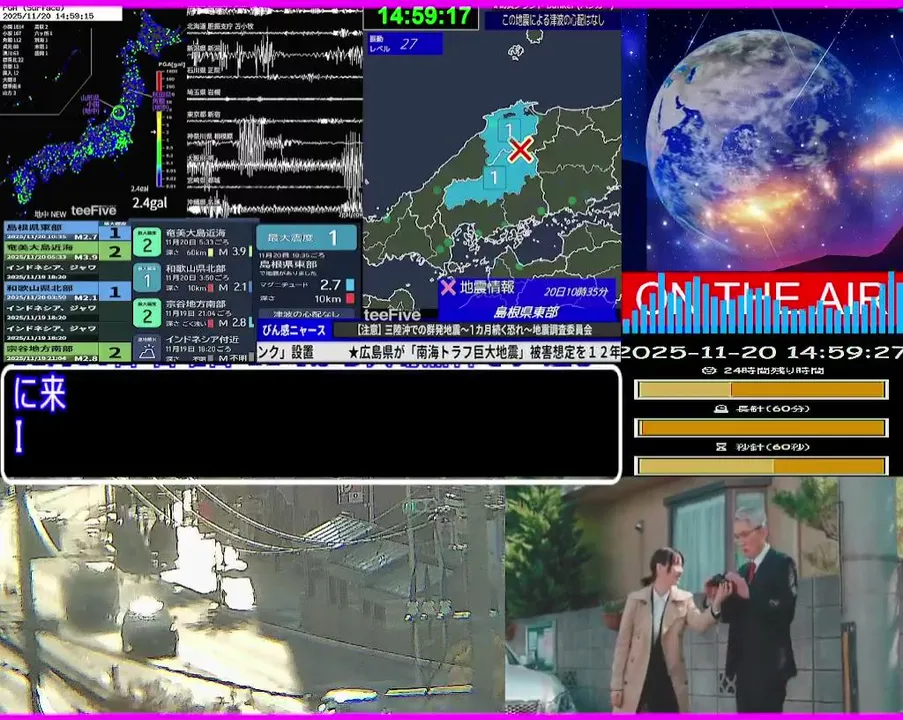Click the びん感ニュース label
Image resolution: width=903 pixels, height=720 pixels.
294,330
